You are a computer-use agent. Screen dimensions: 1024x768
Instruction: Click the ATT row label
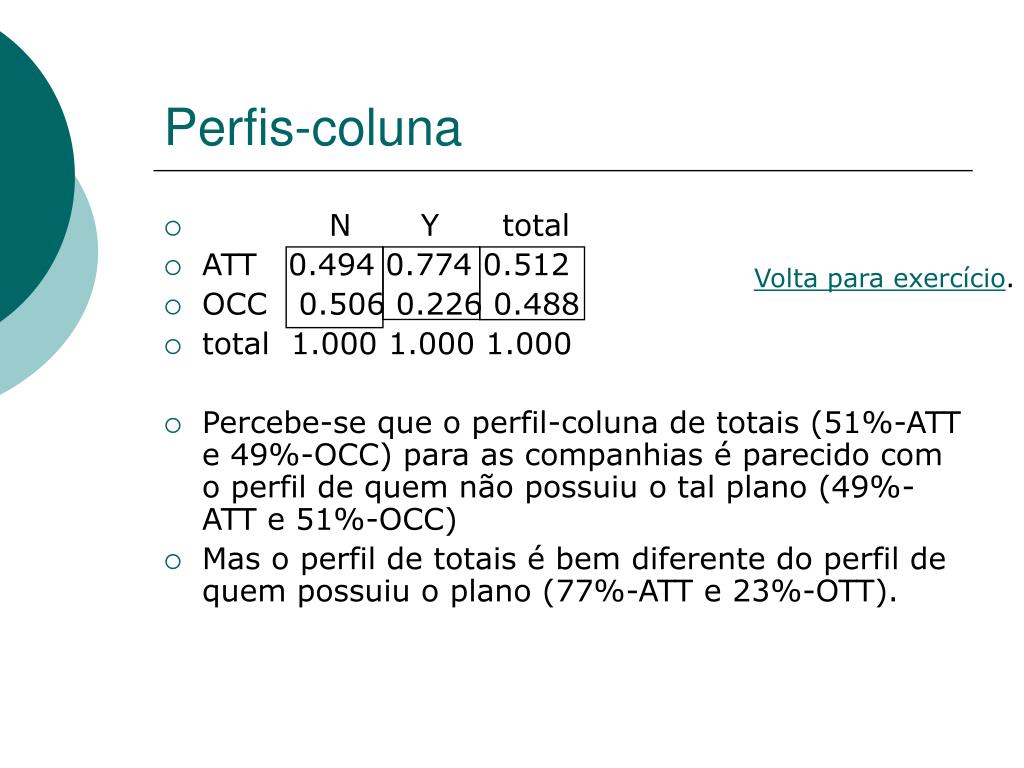coord(229,265)
